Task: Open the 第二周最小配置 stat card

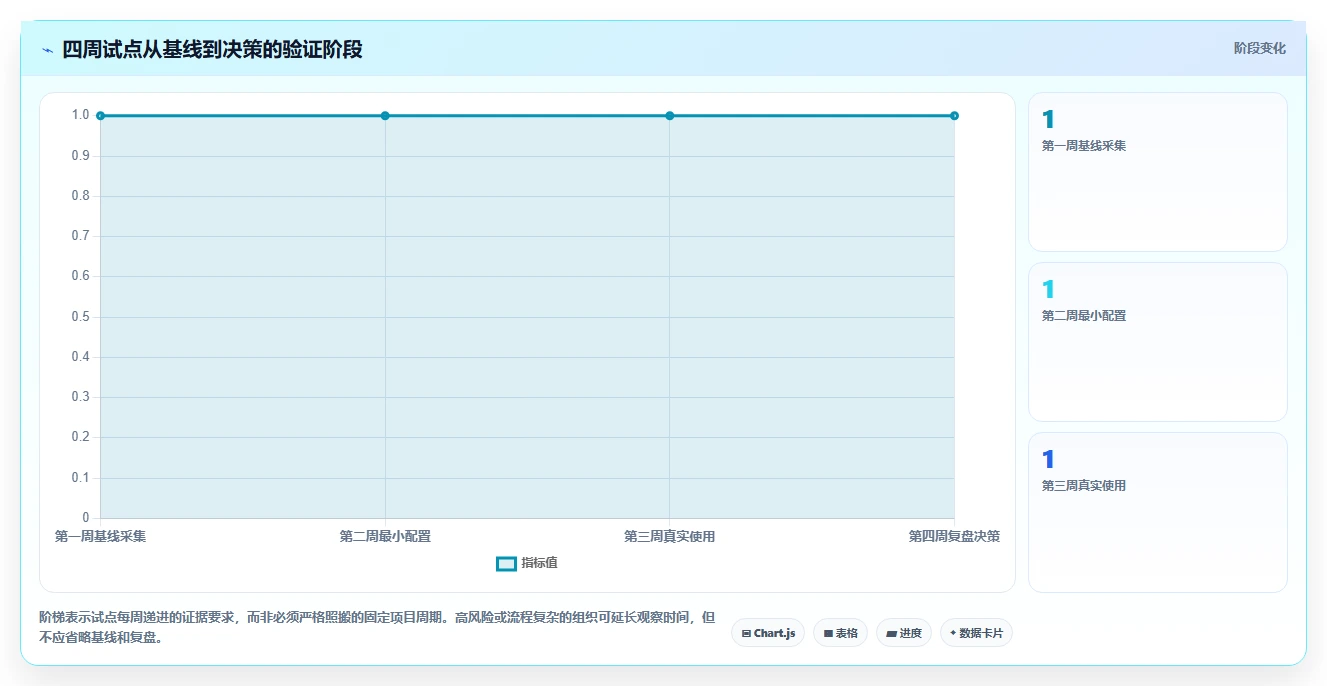Action: 1157,342
